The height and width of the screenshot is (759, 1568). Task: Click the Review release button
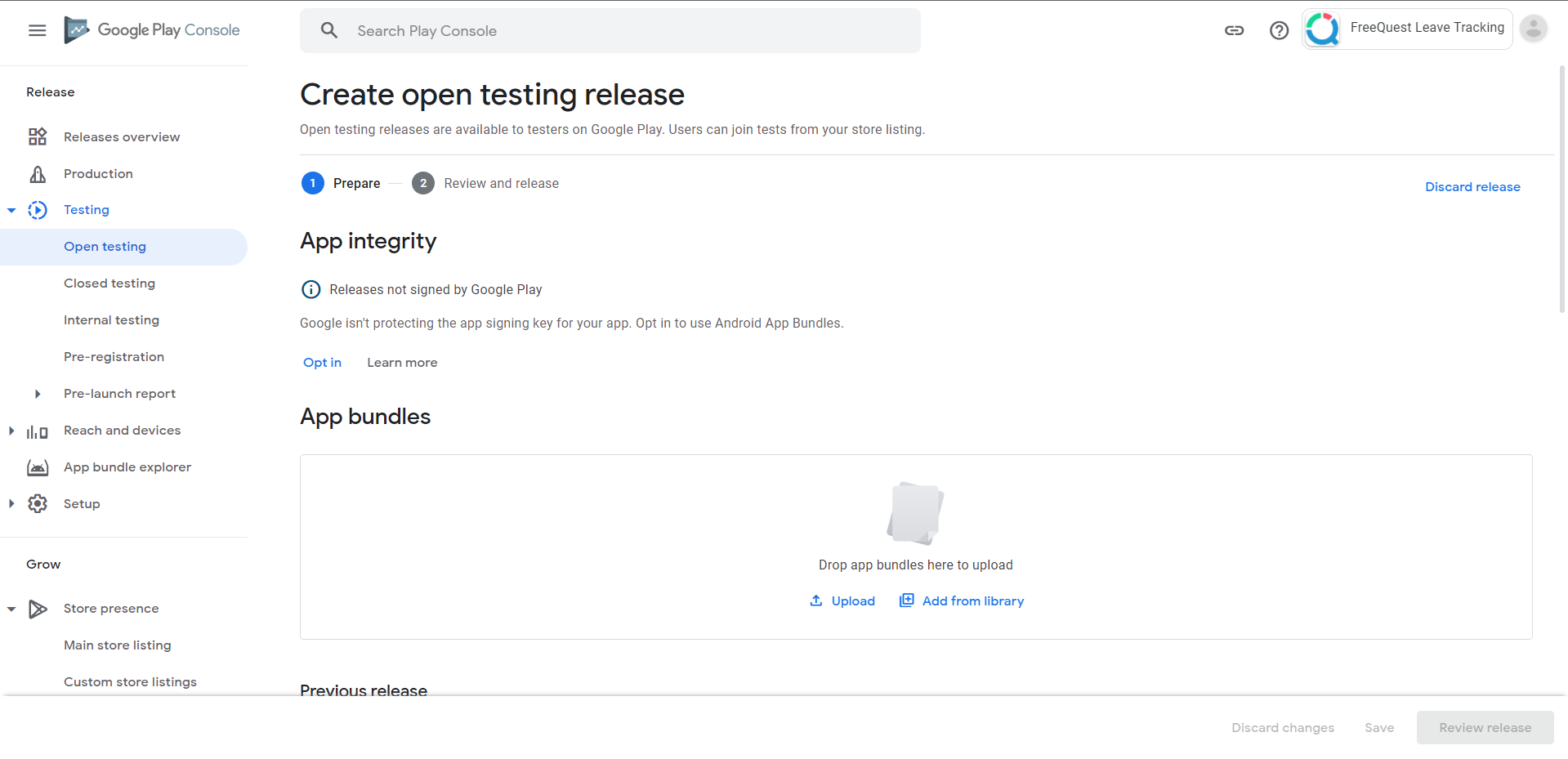pos(1485,727)
